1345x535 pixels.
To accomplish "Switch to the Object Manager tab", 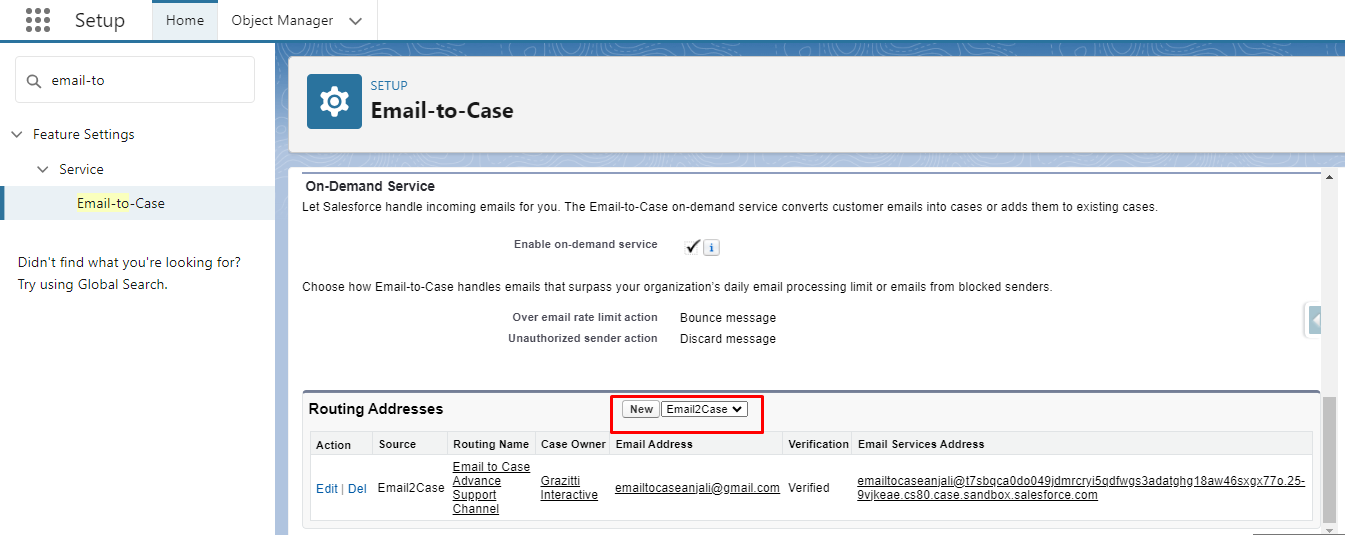I will 282,20.
